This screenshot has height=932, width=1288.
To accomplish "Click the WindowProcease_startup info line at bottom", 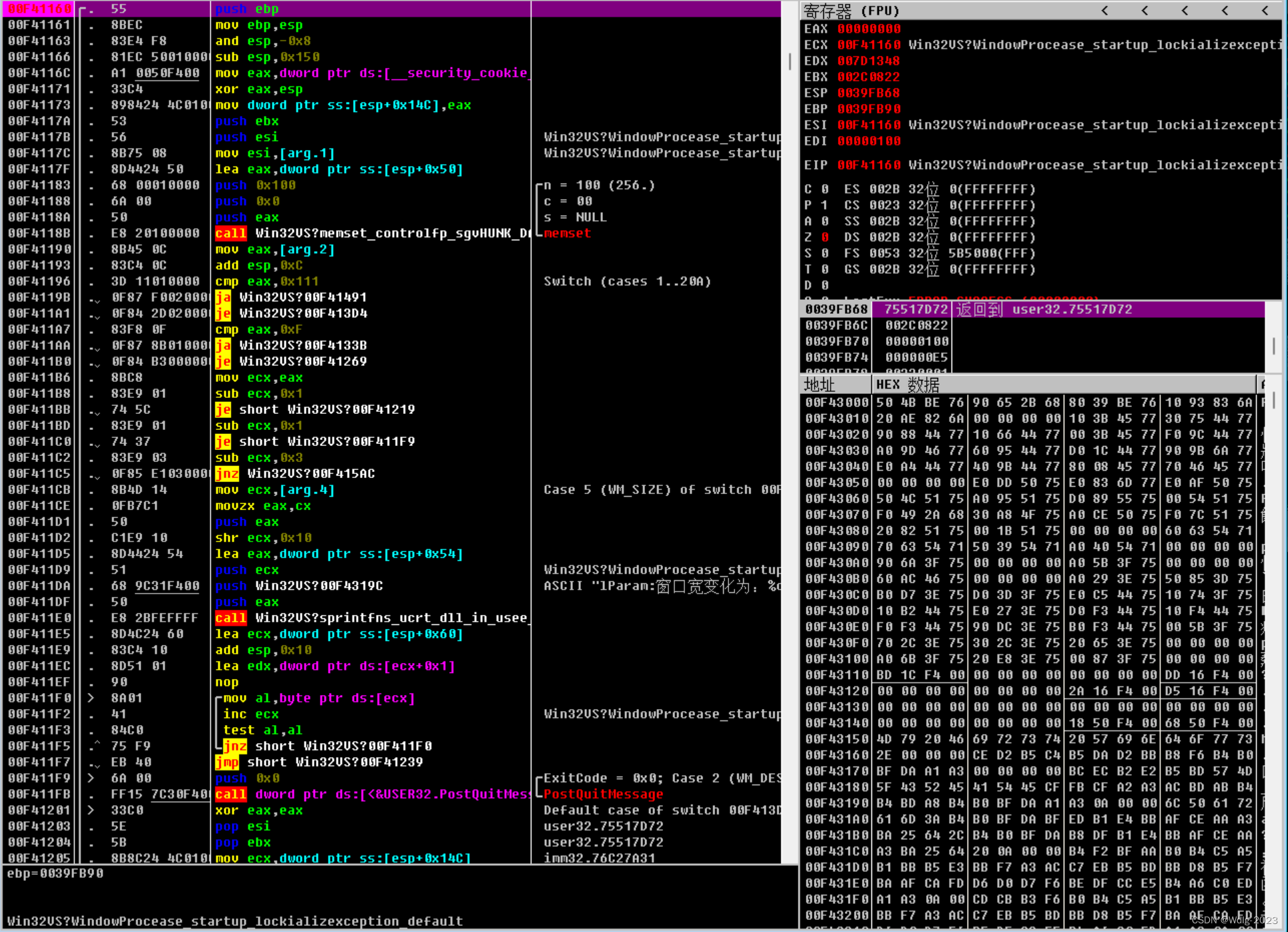I will click(x=234, y=921).
